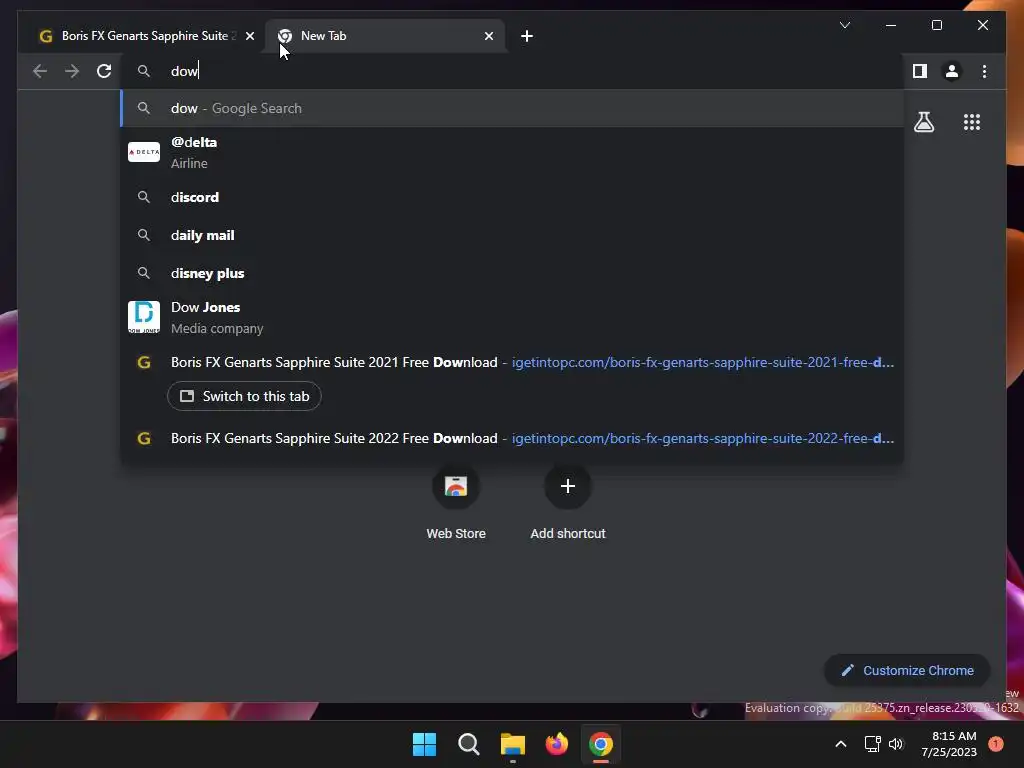The width and height of the screenshot is (1024, 768).
Task: Open the Windows Start menu
Action: click(424, 744)
